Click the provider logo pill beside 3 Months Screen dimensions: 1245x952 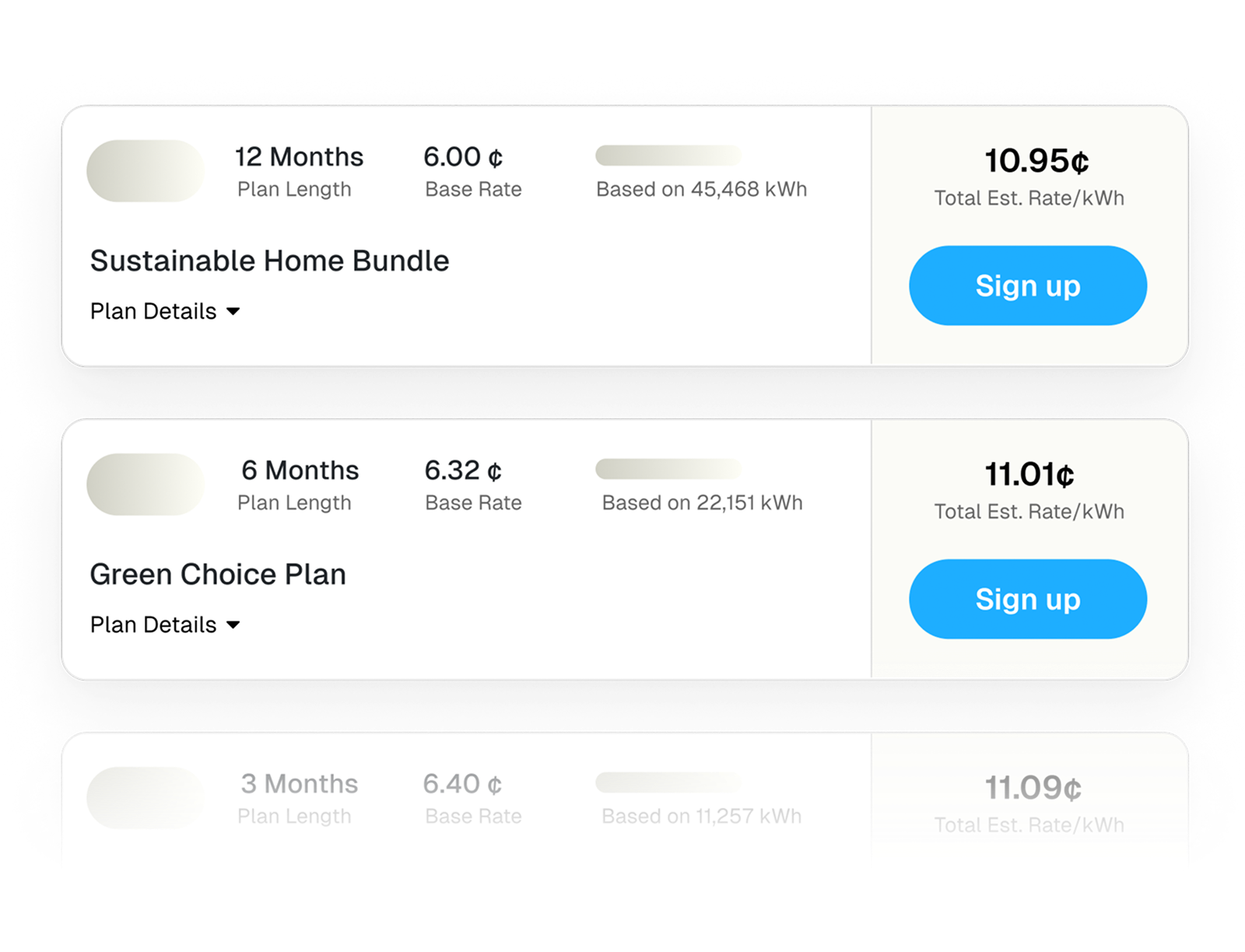145,798
